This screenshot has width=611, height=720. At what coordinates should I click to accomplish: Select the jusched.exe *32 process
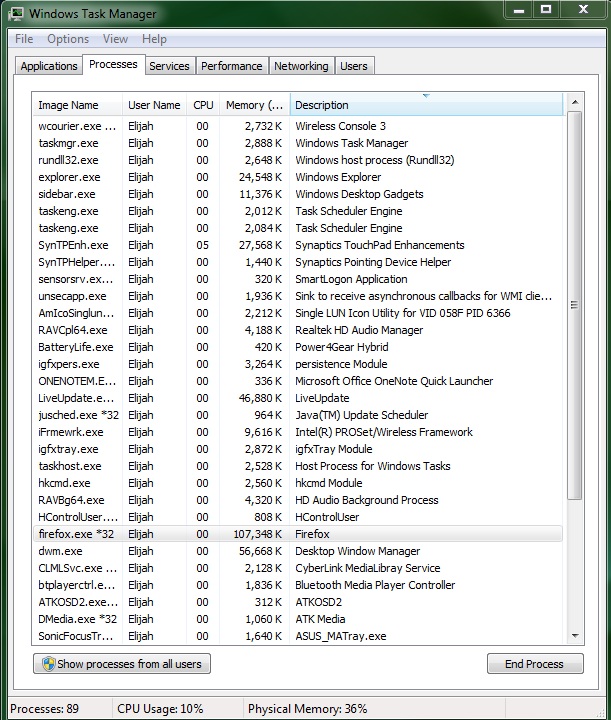297,415
